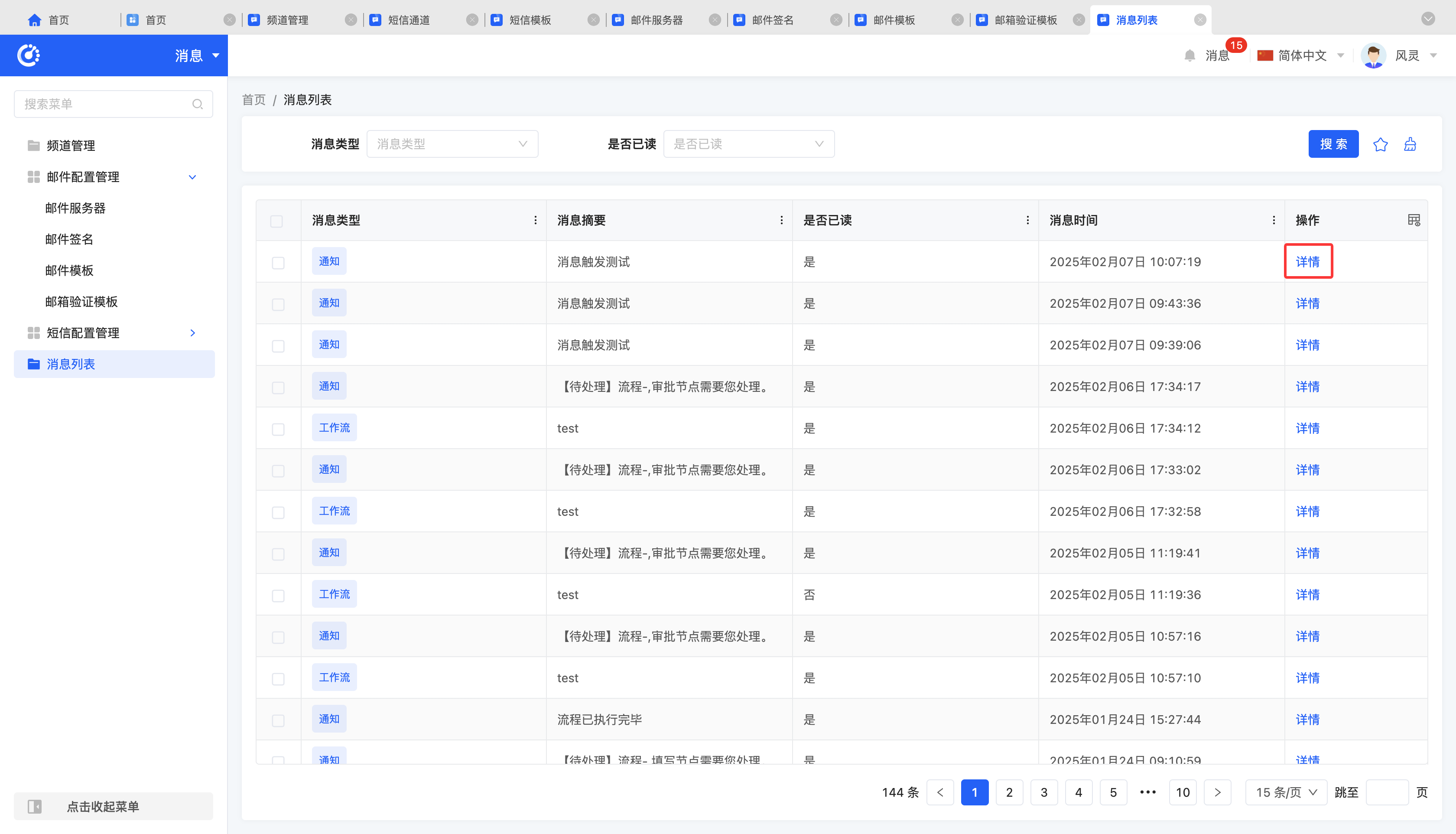Open 详情 for the 流程已执行完毕 message
This screenshot has width=1456, height=834.
click(x=1307, y=720)
